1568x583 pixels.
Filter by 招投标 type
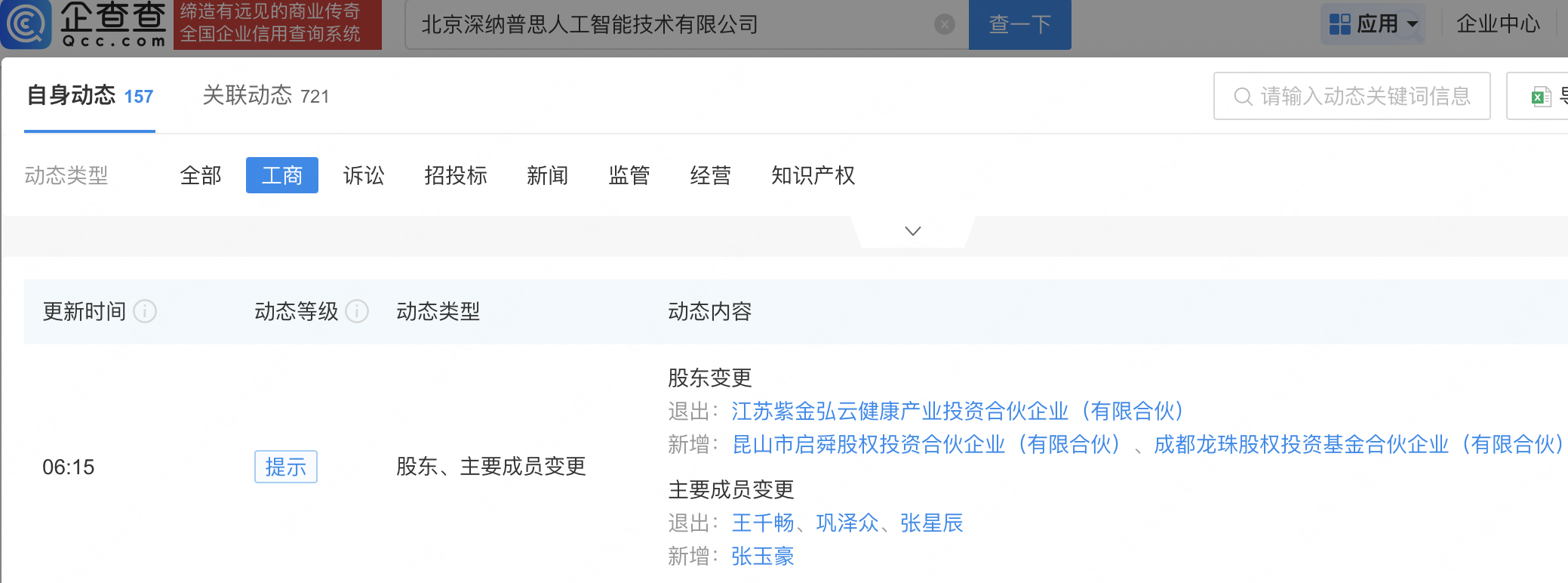tap(455, 176)
